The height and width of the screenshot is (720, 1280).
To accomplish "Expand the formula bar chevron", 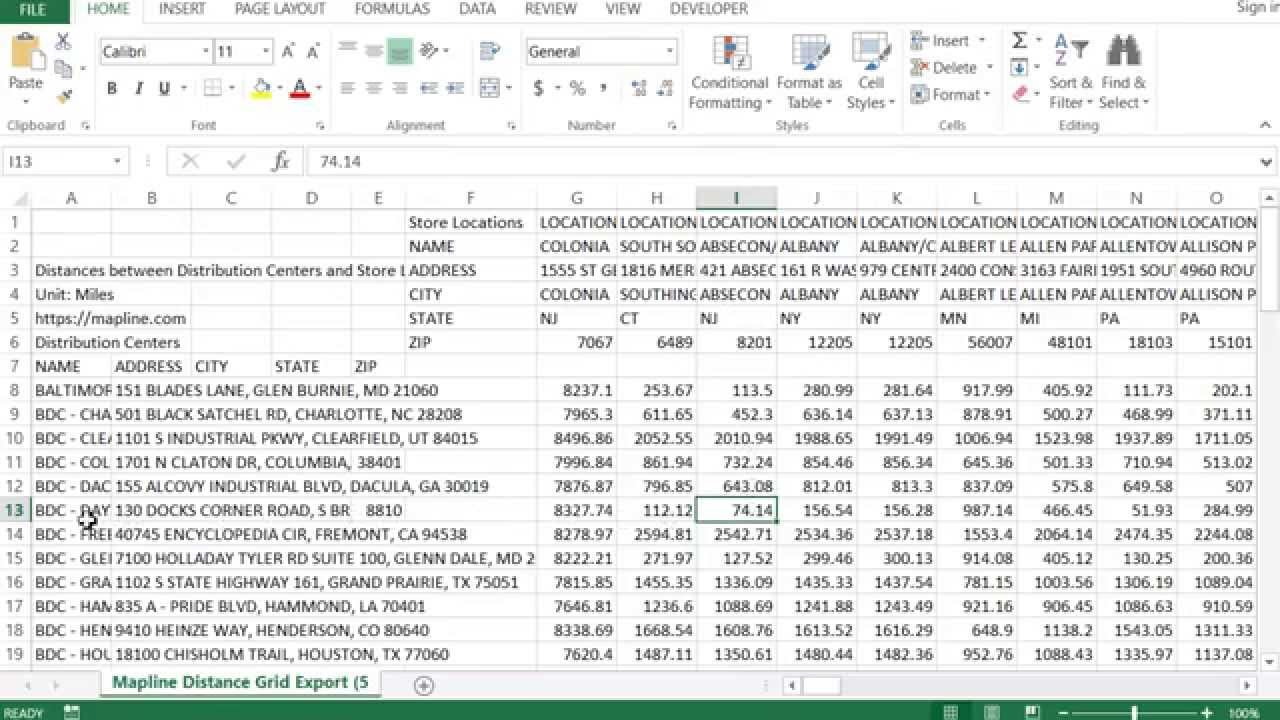I will click(1267, 162).
